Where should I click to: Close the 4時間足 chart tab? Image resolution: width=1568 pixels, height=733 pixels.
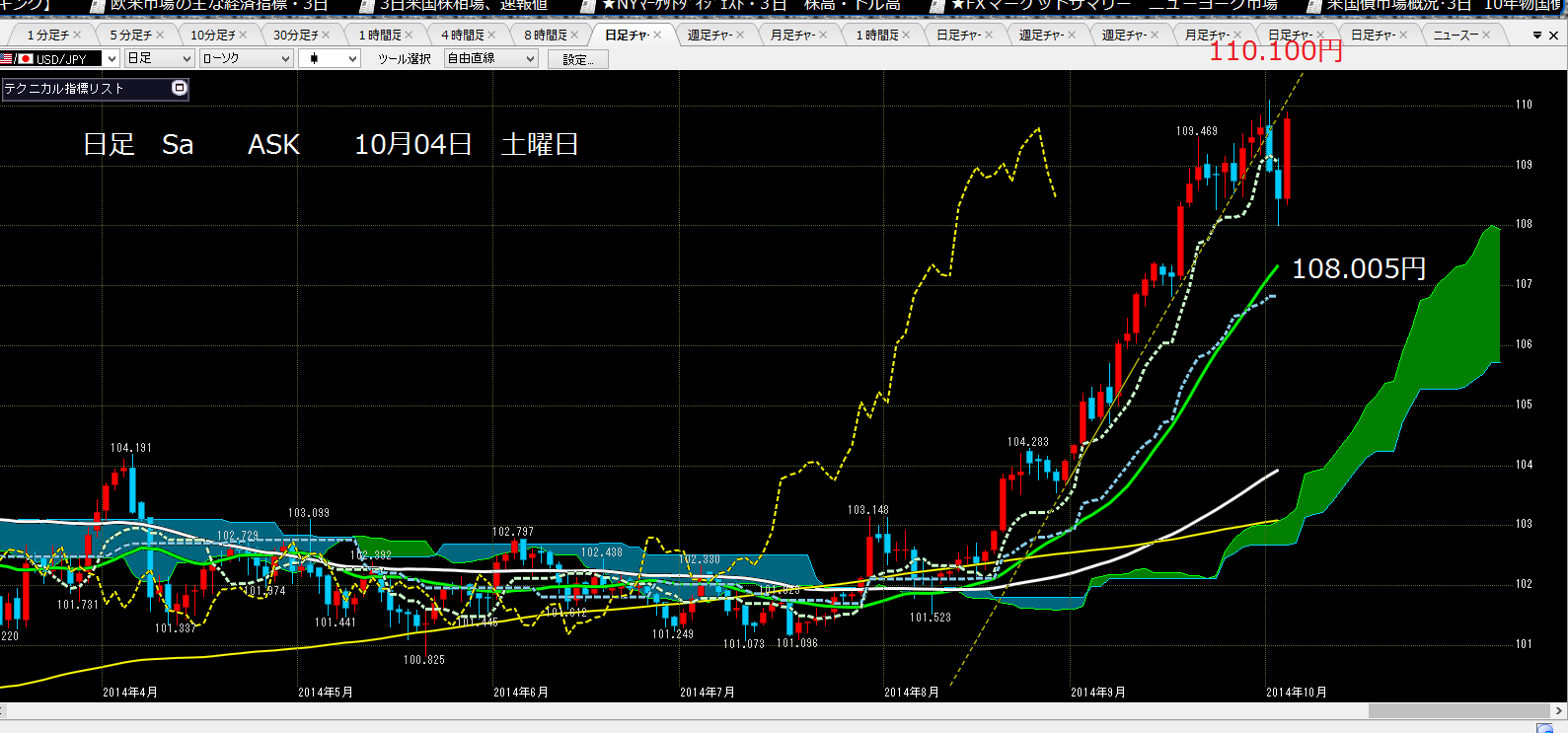click(x=491, y=36)
